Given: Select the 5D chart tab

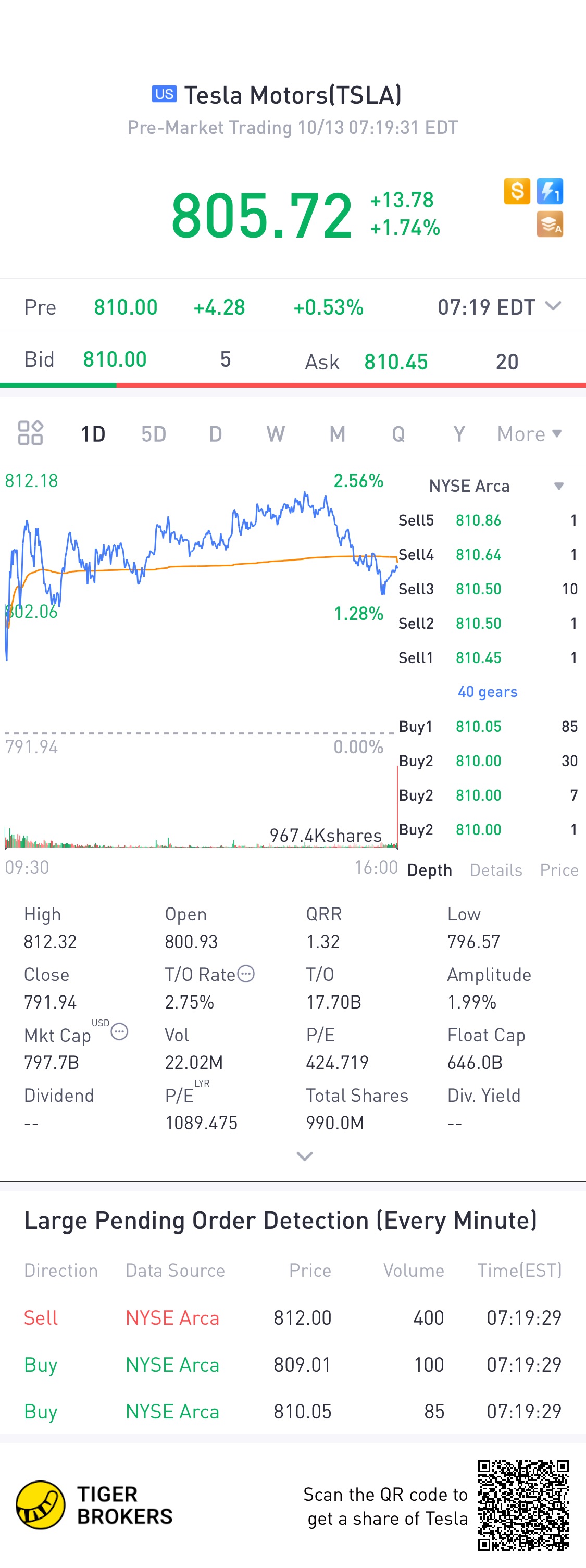Looking at the screenshot, I should pyautogui.click(x=153, y=434).
